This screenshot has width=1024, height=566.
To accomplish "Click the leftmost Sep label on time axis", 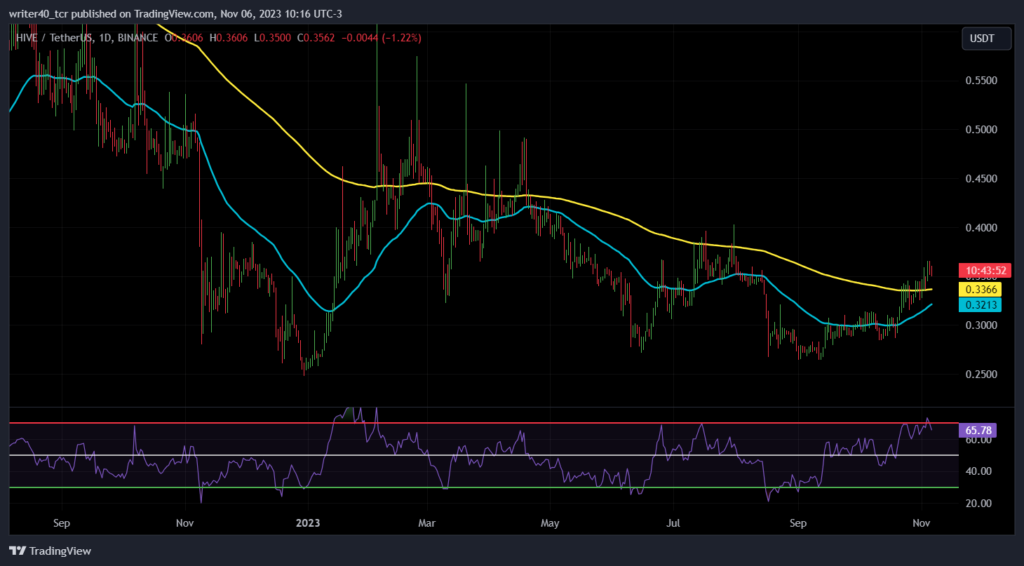I will pyautogui.click(x=61, y=523).
